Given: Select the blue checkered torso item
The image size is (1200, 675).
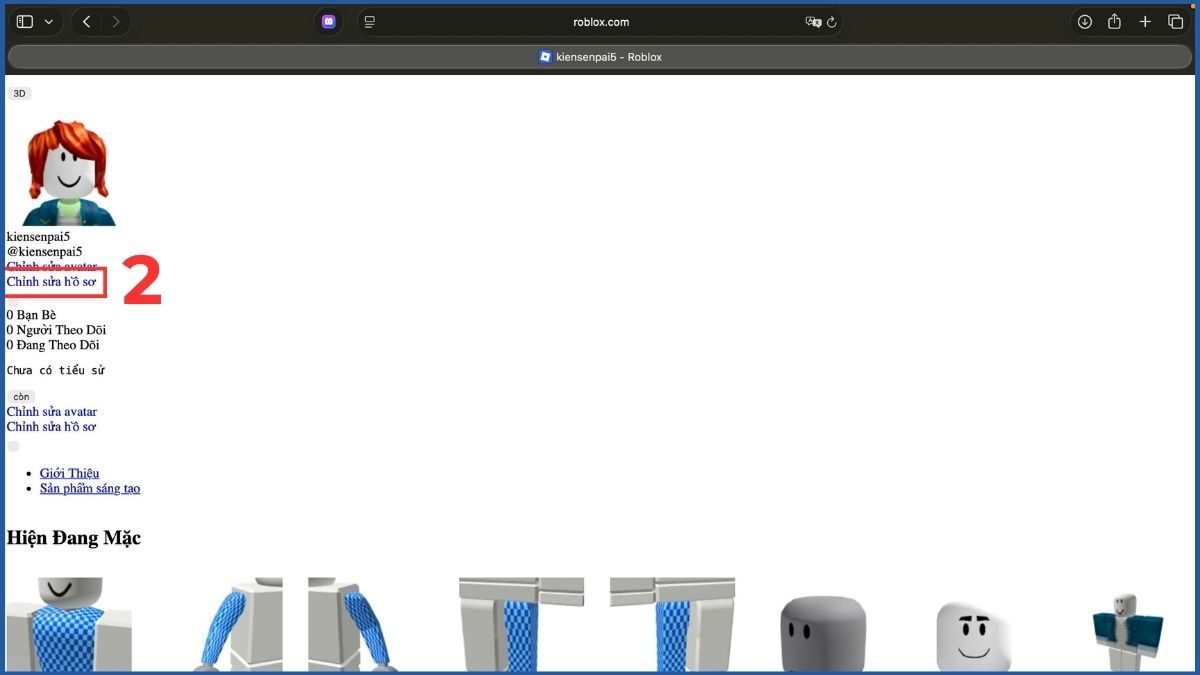Looking at the screenshot, I should (69, 624).
